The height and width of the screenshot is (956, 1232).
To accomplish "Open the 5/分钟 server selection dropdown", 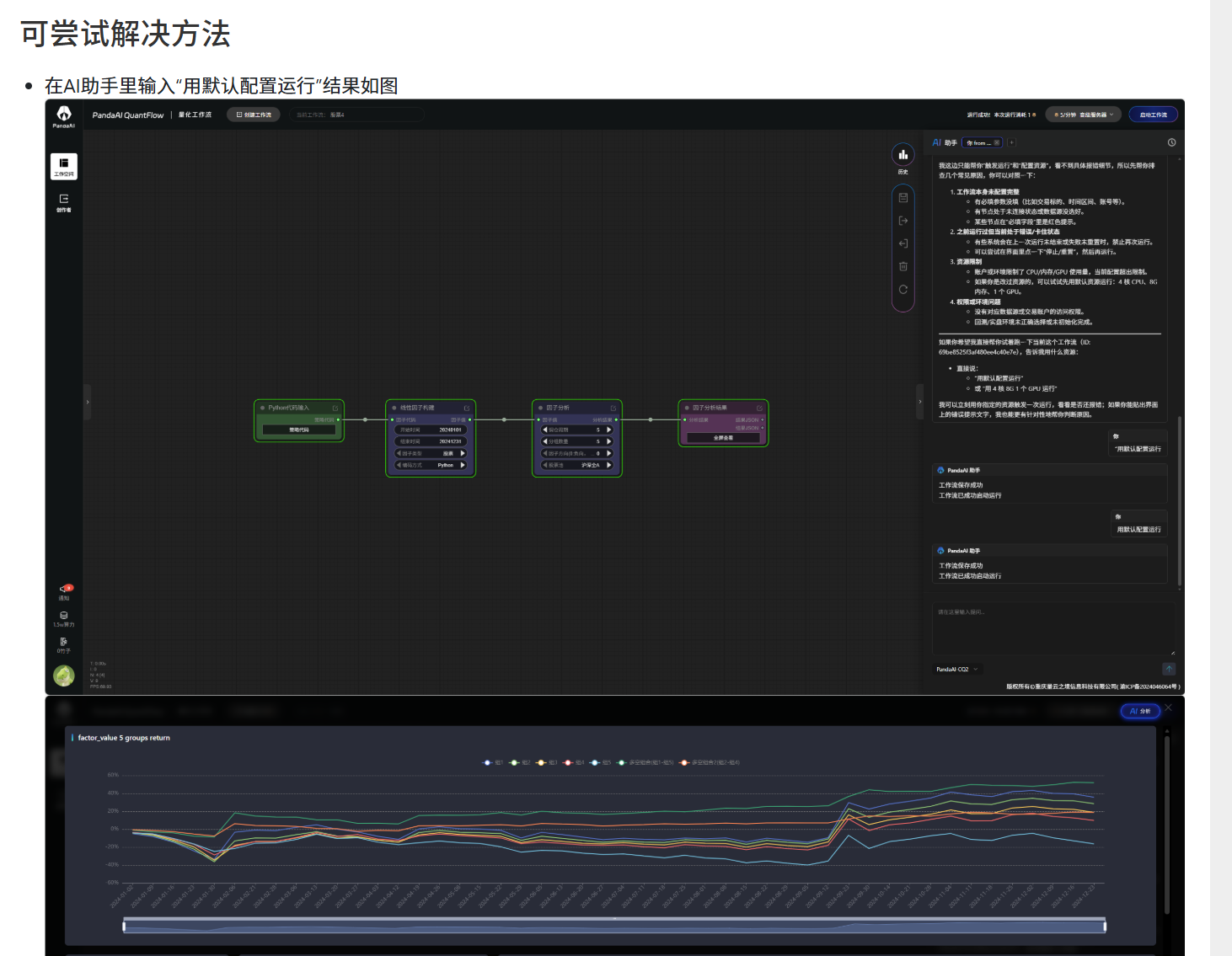I will [1084, 115].
